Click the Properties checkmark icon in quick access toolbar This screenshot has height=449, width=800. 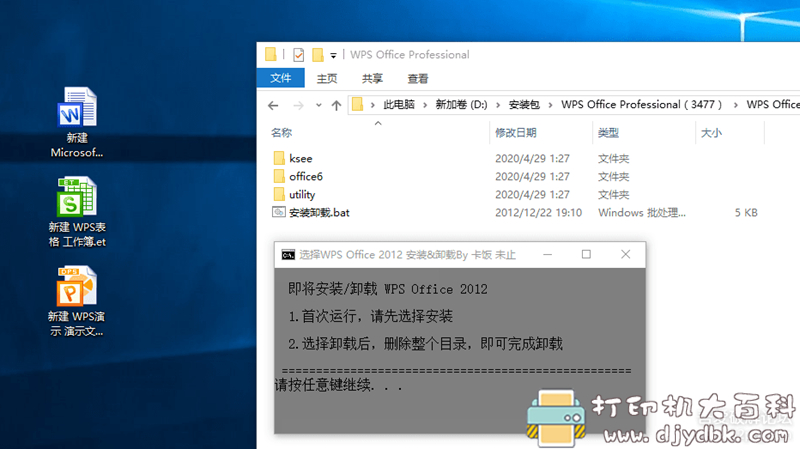(x=298, y=55)
